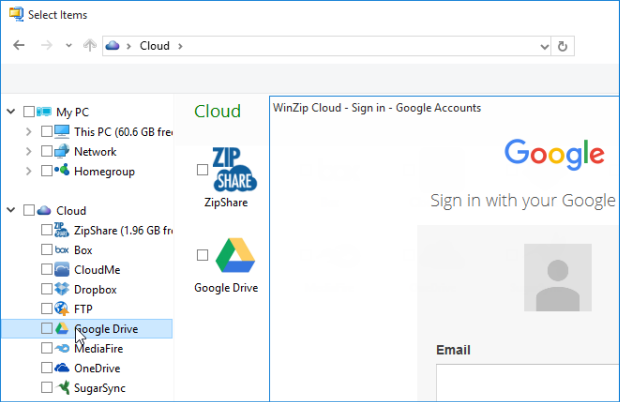The height and width of the screenshot is (402, 620).
Task: Select Box in the tree
Action: [83, 250]
